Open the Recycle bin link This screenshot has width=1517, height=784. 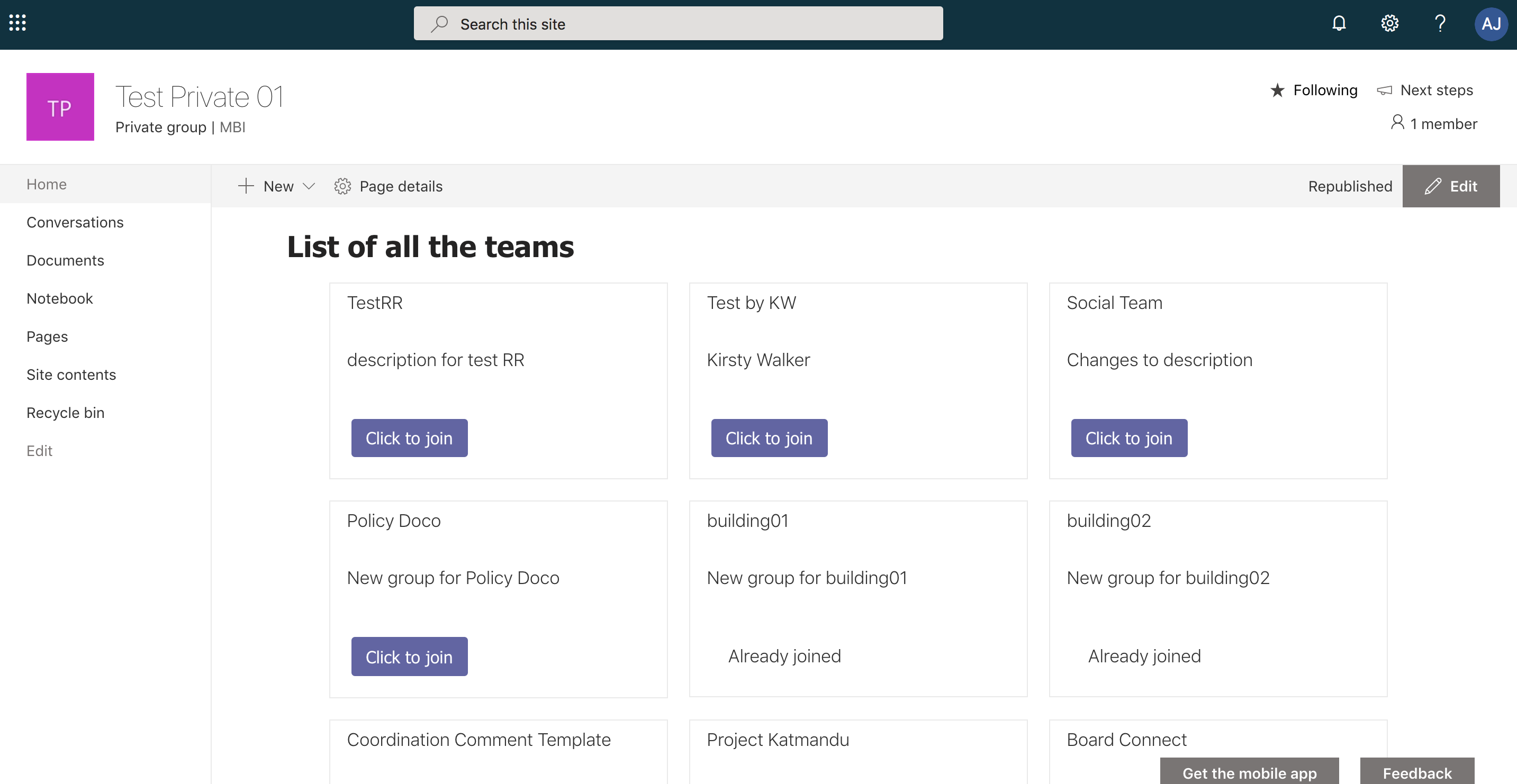65,413
